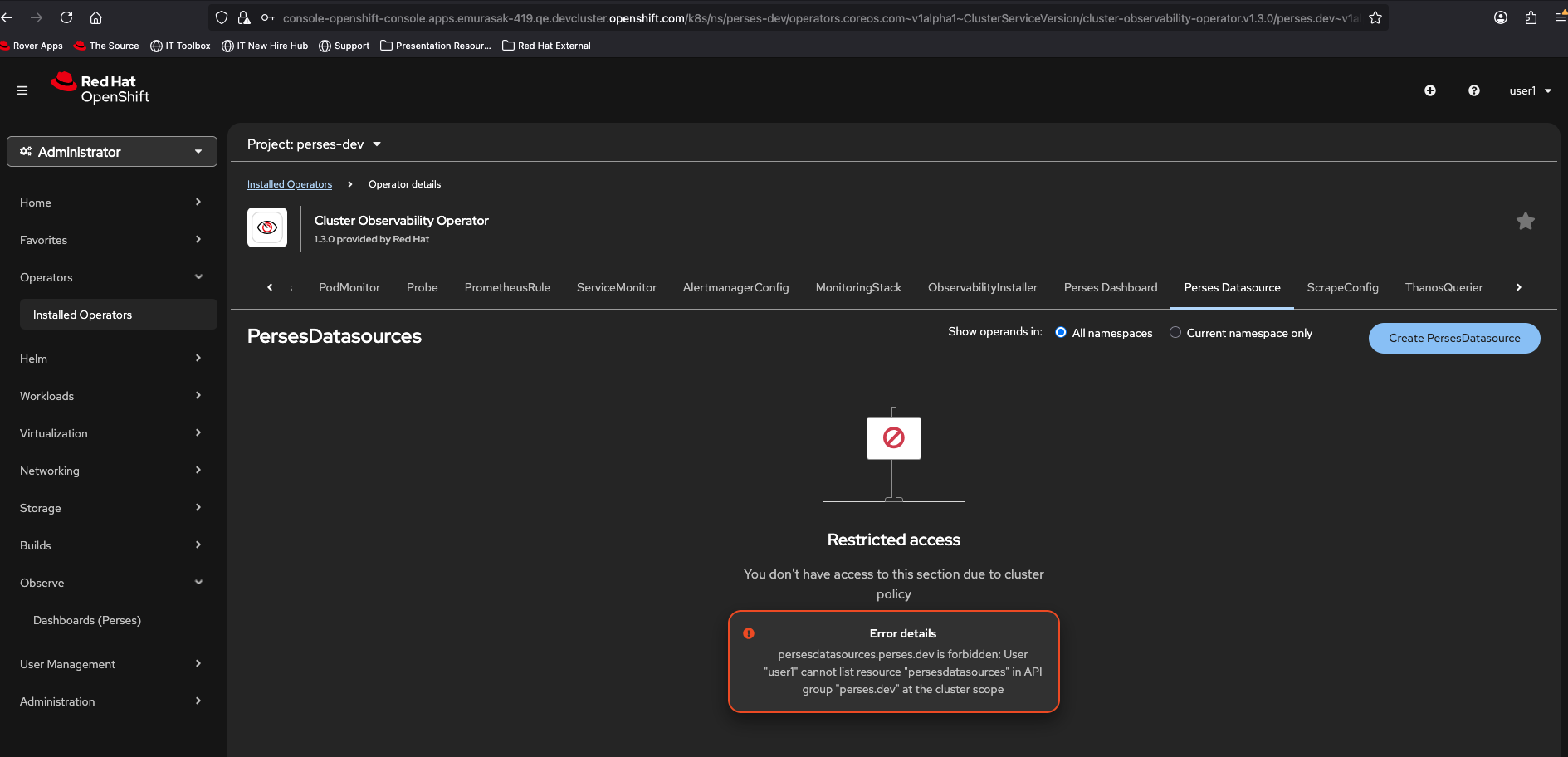Open the help question mark icon
Image resolution: width=1568 pixels, height=757 pixels.
click(1474, 90)
